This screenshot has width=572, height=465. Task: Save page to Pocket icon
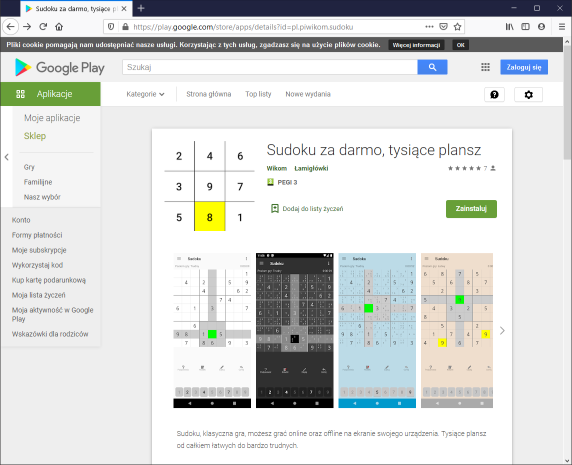pyautogui.click(x=443, y=27)
